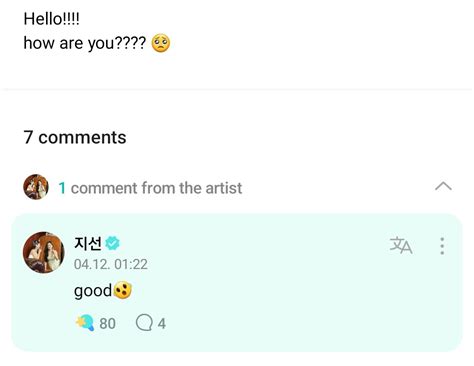This screenshot has height=366, width=474.
Task: Tap the pleading face emoji in post
Action: [161, 43]
